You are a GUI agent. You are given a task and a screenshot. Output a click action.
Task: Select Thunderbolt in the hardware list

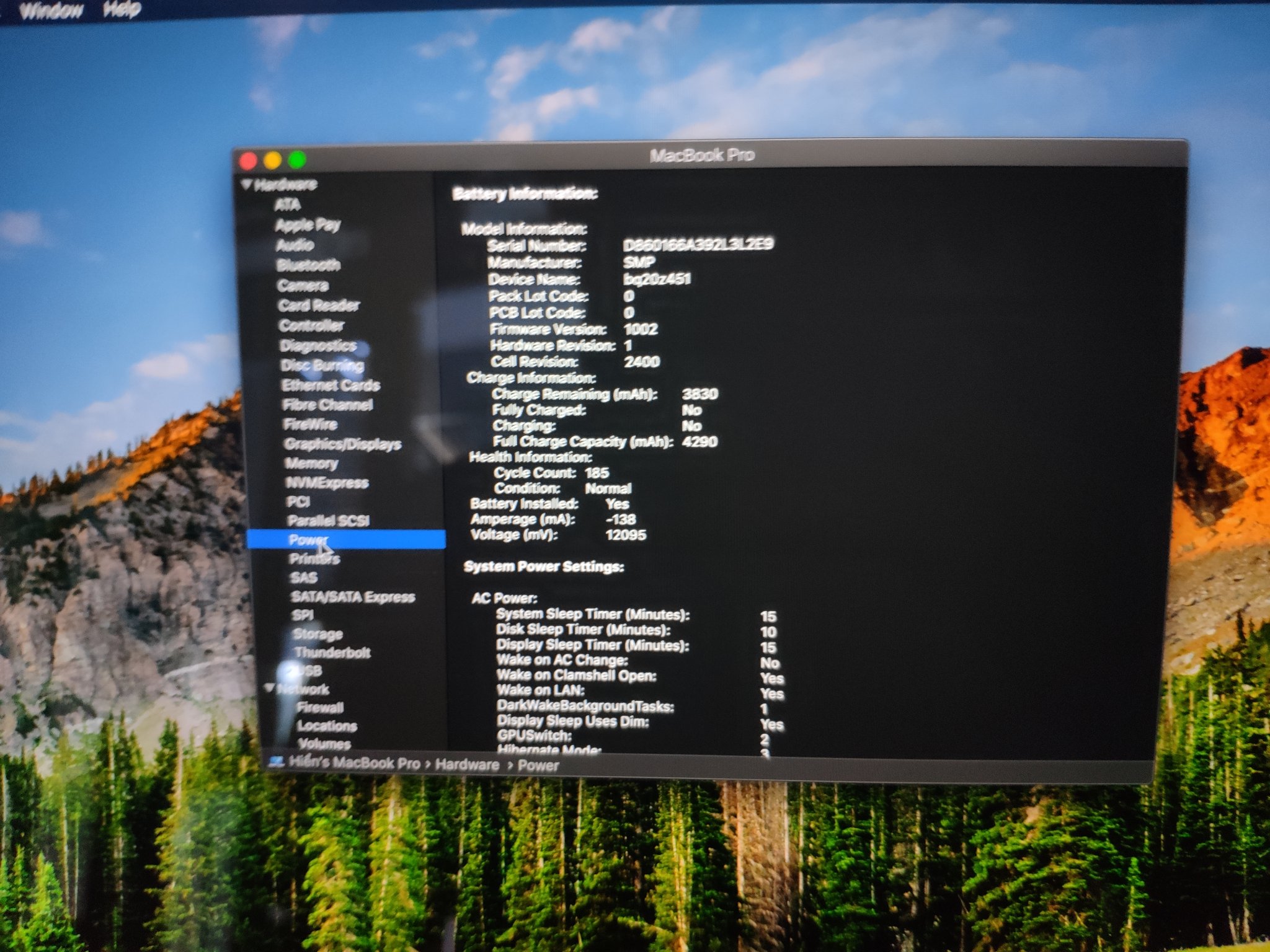[x=332, y=653]
